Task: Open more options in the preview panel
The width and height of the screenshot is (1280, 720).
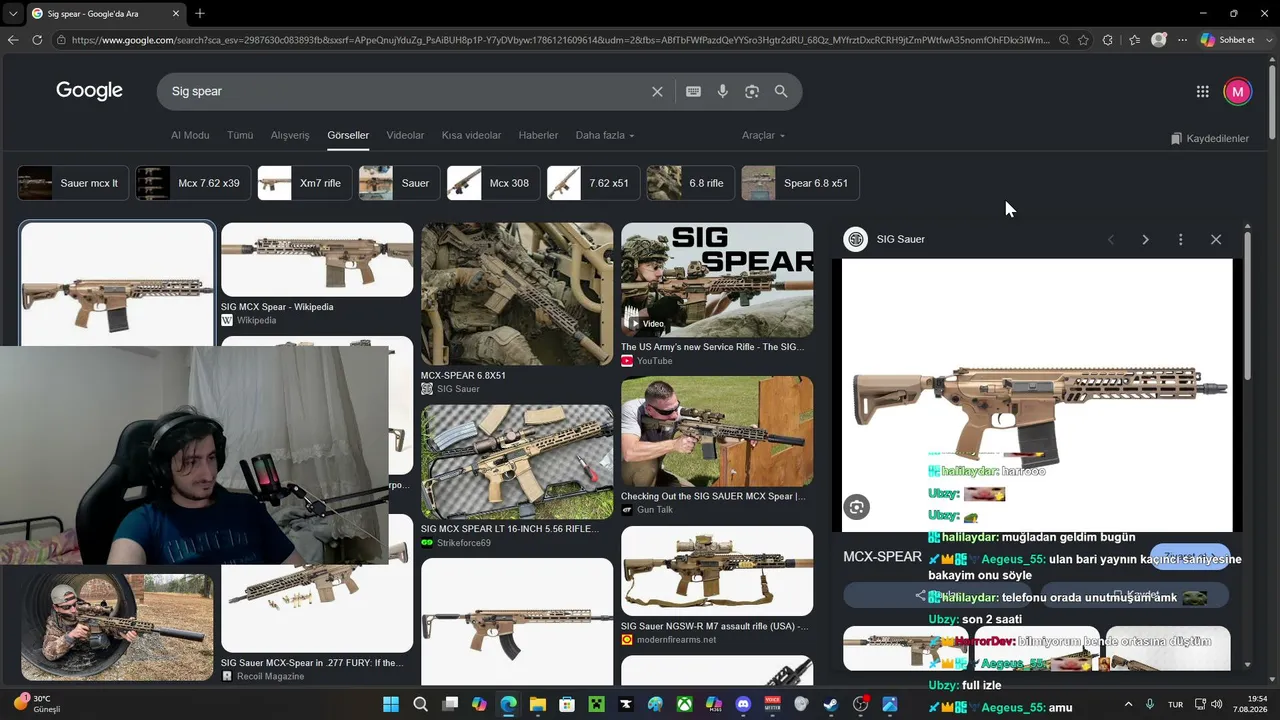Action: [1181, 240]
